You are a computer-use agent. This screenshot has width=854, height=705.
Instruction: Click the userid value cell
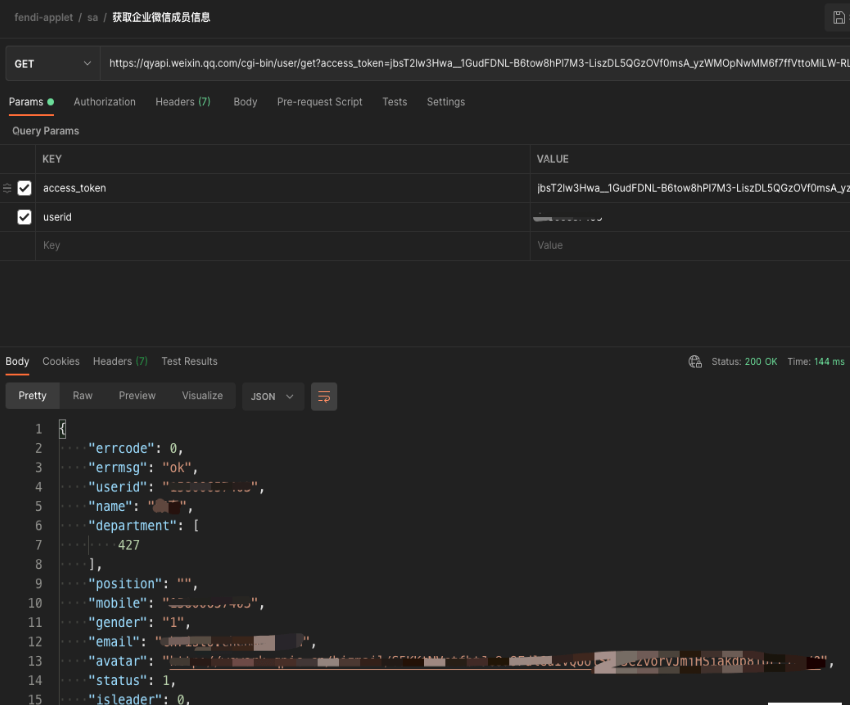[692, 217]
